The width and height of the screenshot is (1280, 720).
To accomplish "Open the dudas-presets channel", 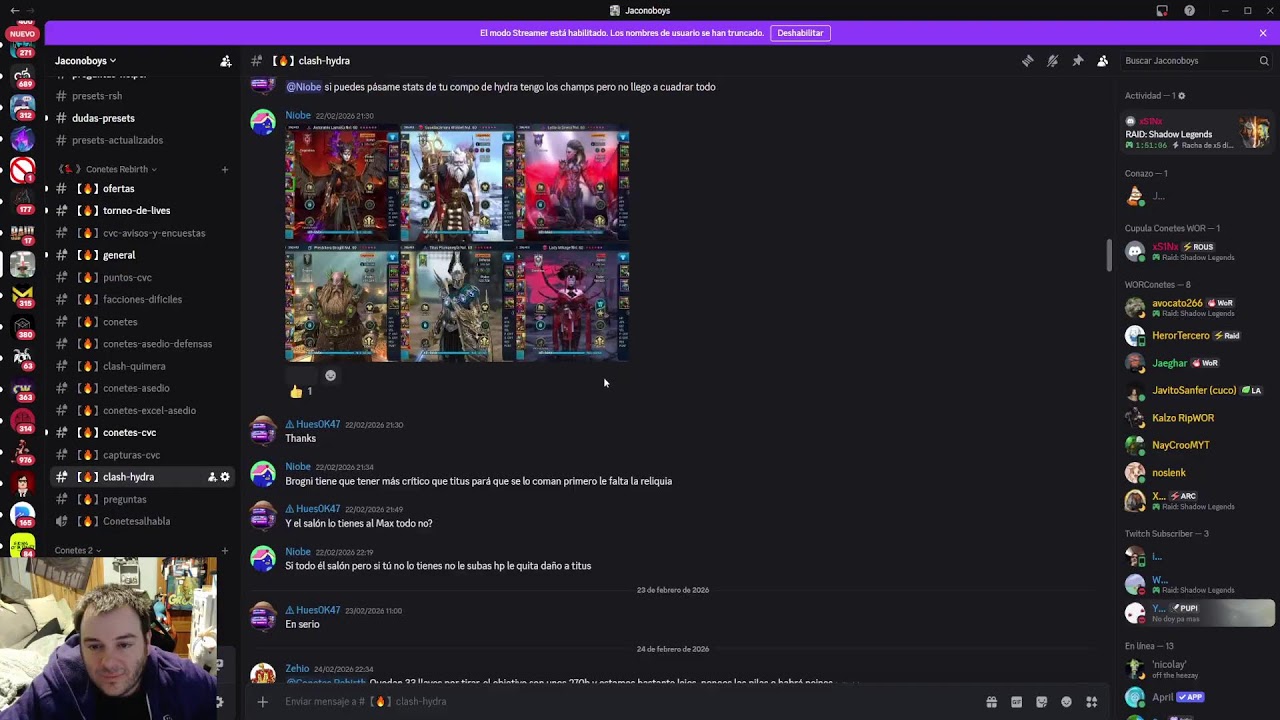I will (x=140, y=118).
